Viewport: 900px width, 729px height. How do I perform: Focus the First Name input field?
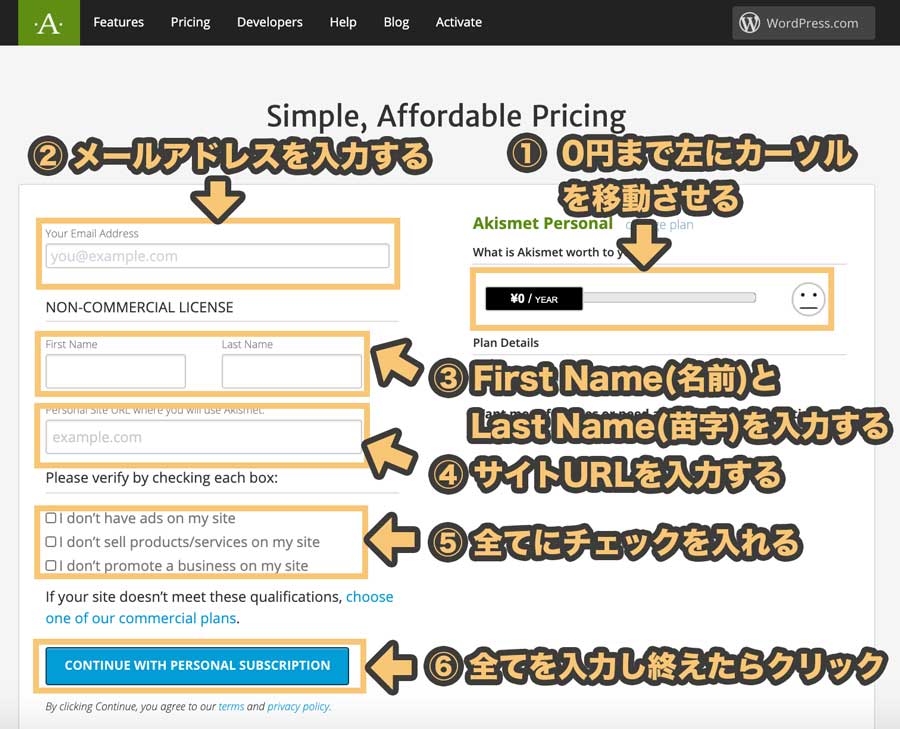pyautogui.click(x=115, y=371)
